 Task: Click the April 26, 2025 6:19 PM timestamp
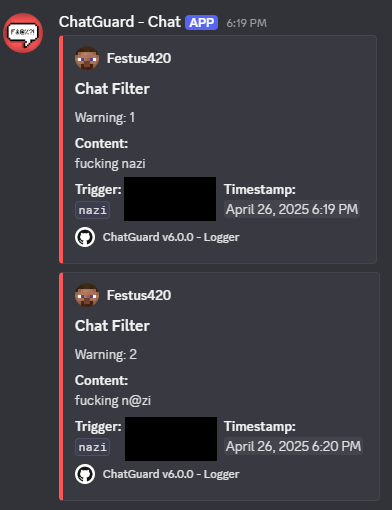point(292,209)
